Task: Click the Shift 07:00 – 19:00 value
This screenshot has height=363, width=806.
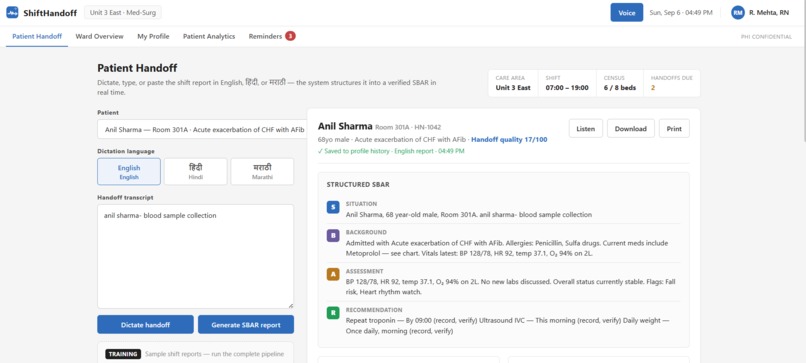Action: point(567,88)
